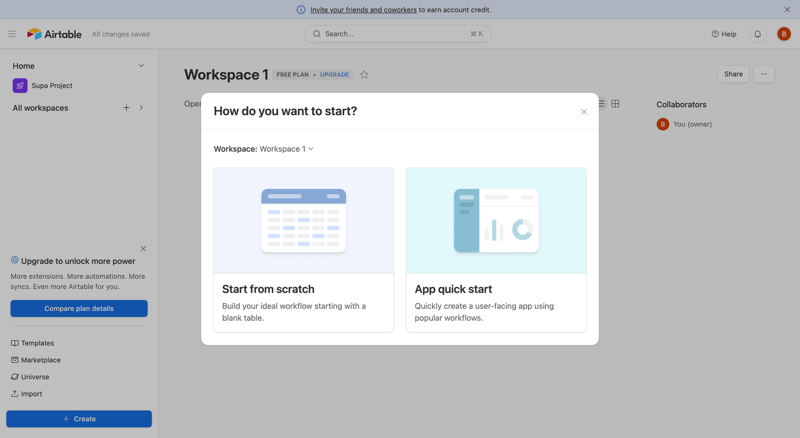800x438 pixels.
Task: Open the Supa Project base
Action: click(52, 85)
